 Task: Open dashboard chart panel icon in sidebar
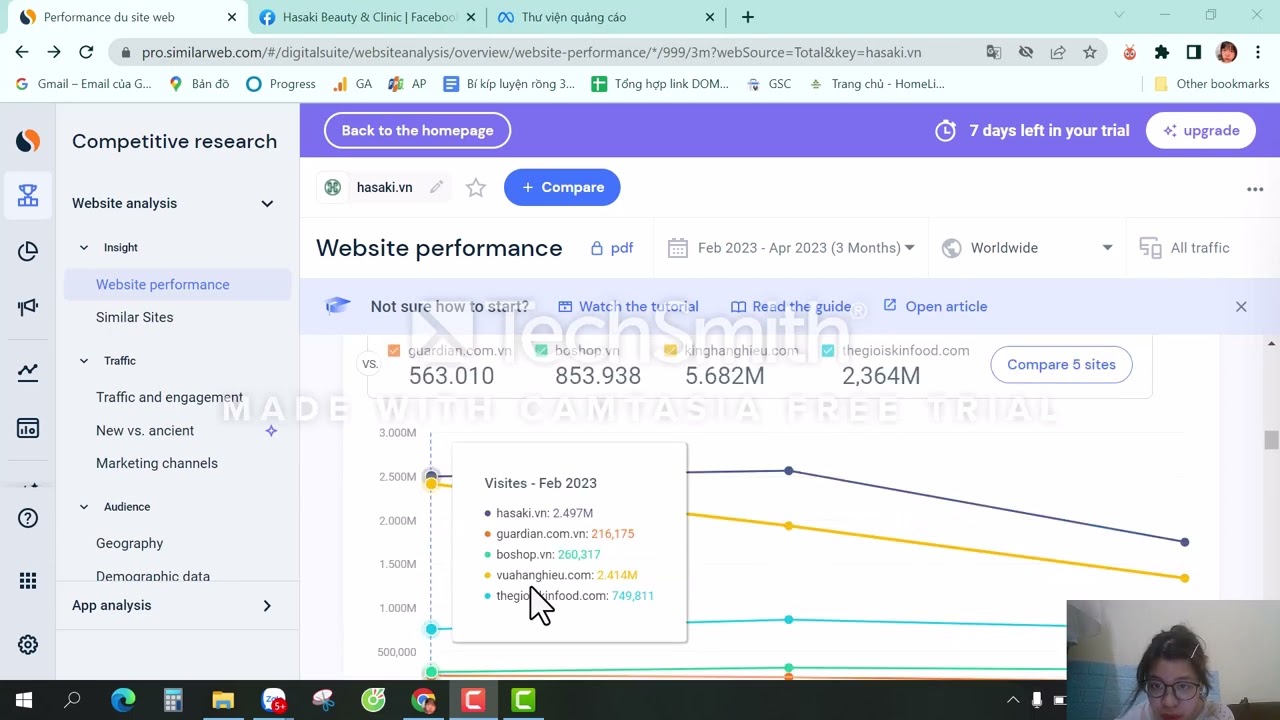point(28,429)
